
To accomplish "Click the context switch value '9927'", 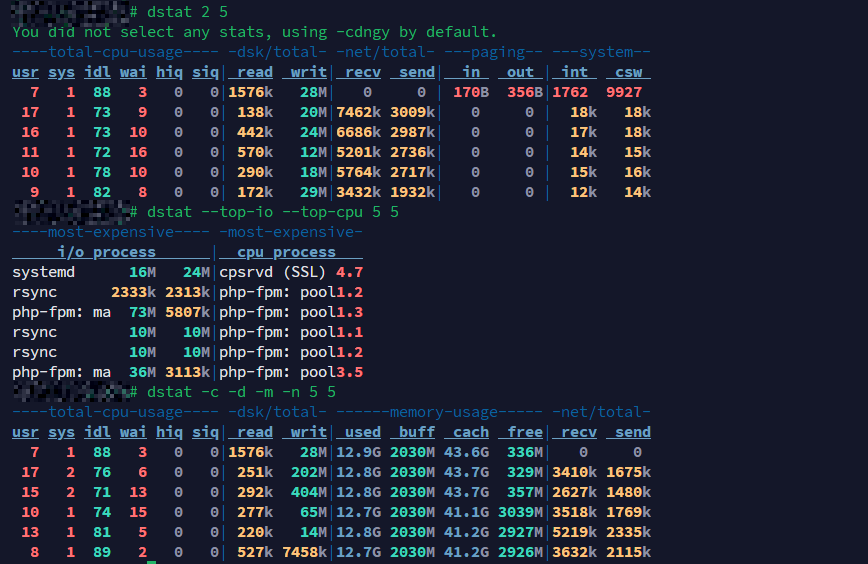I will pos(624,92).
